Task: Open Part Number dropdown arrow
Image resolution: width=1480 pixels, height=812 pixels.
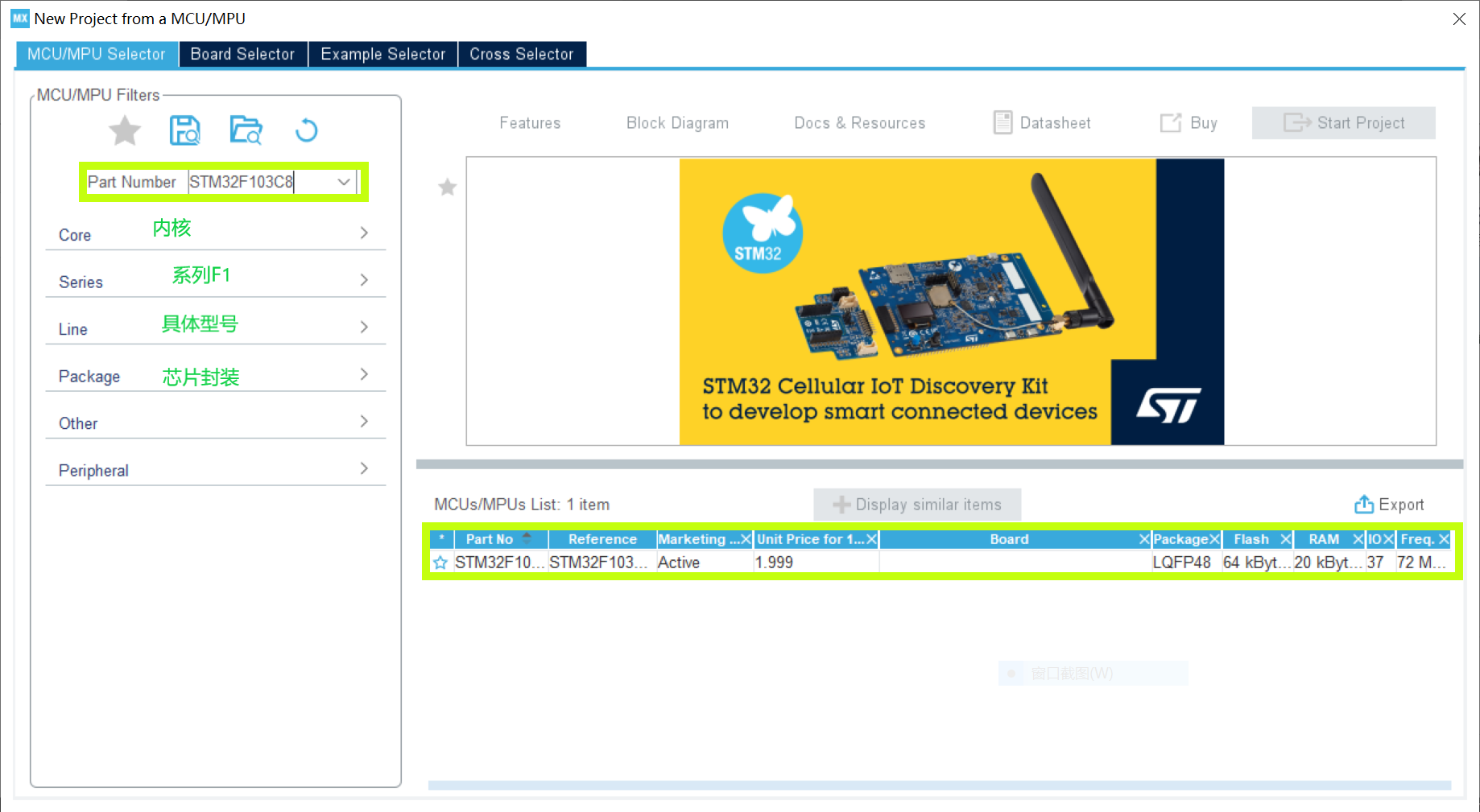Action: [344, 182]
